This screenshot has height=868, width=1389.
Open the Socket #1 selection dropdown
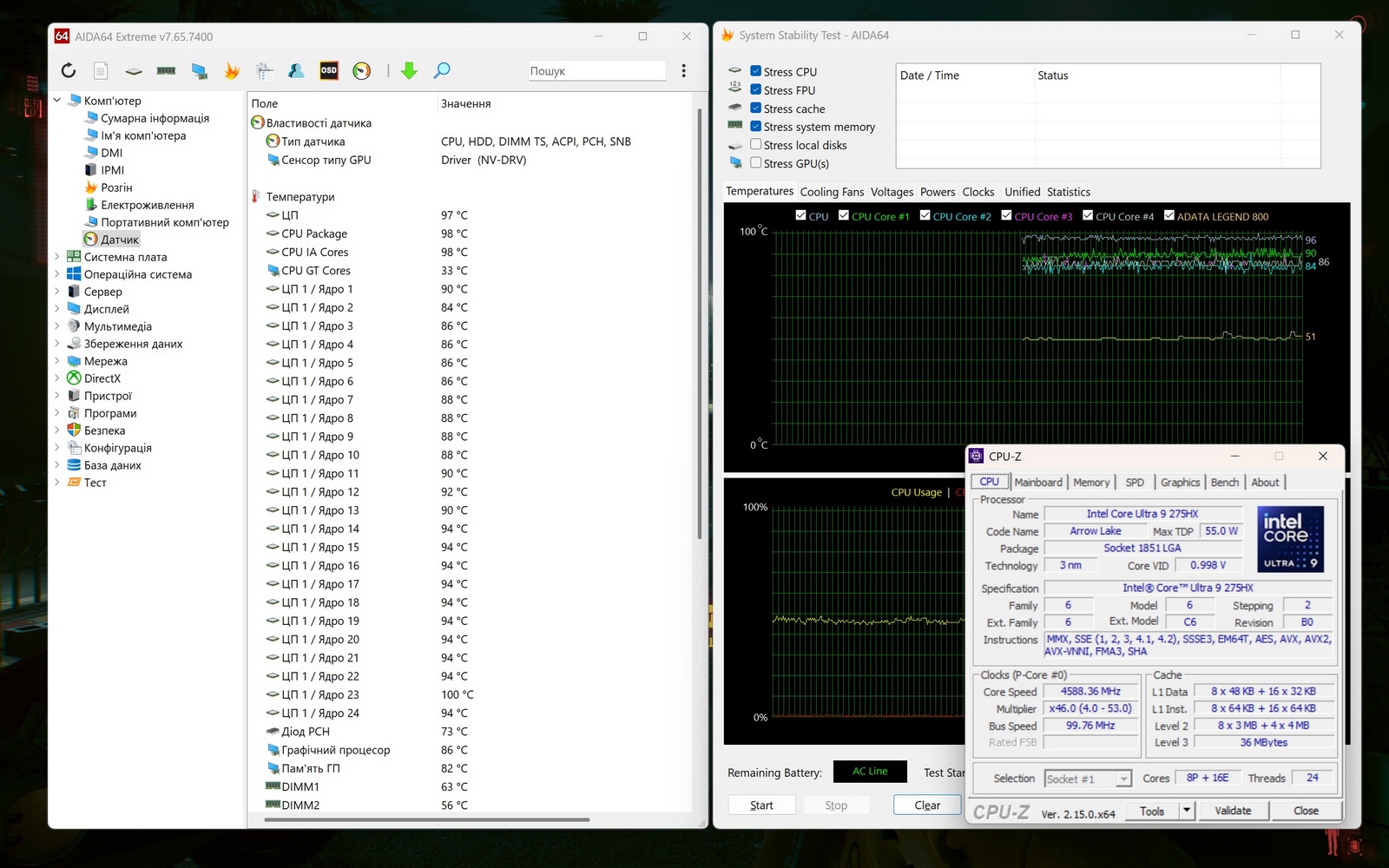1089,779
